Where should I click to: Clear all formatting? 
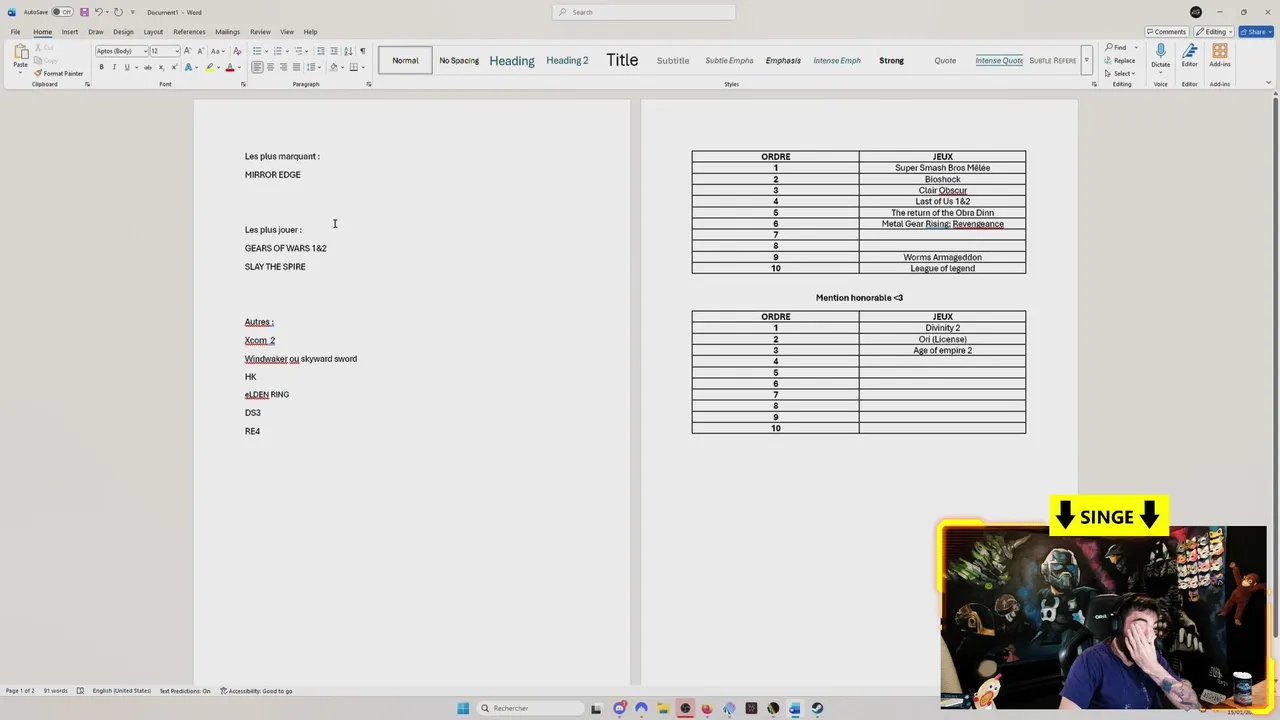(237, 51)
